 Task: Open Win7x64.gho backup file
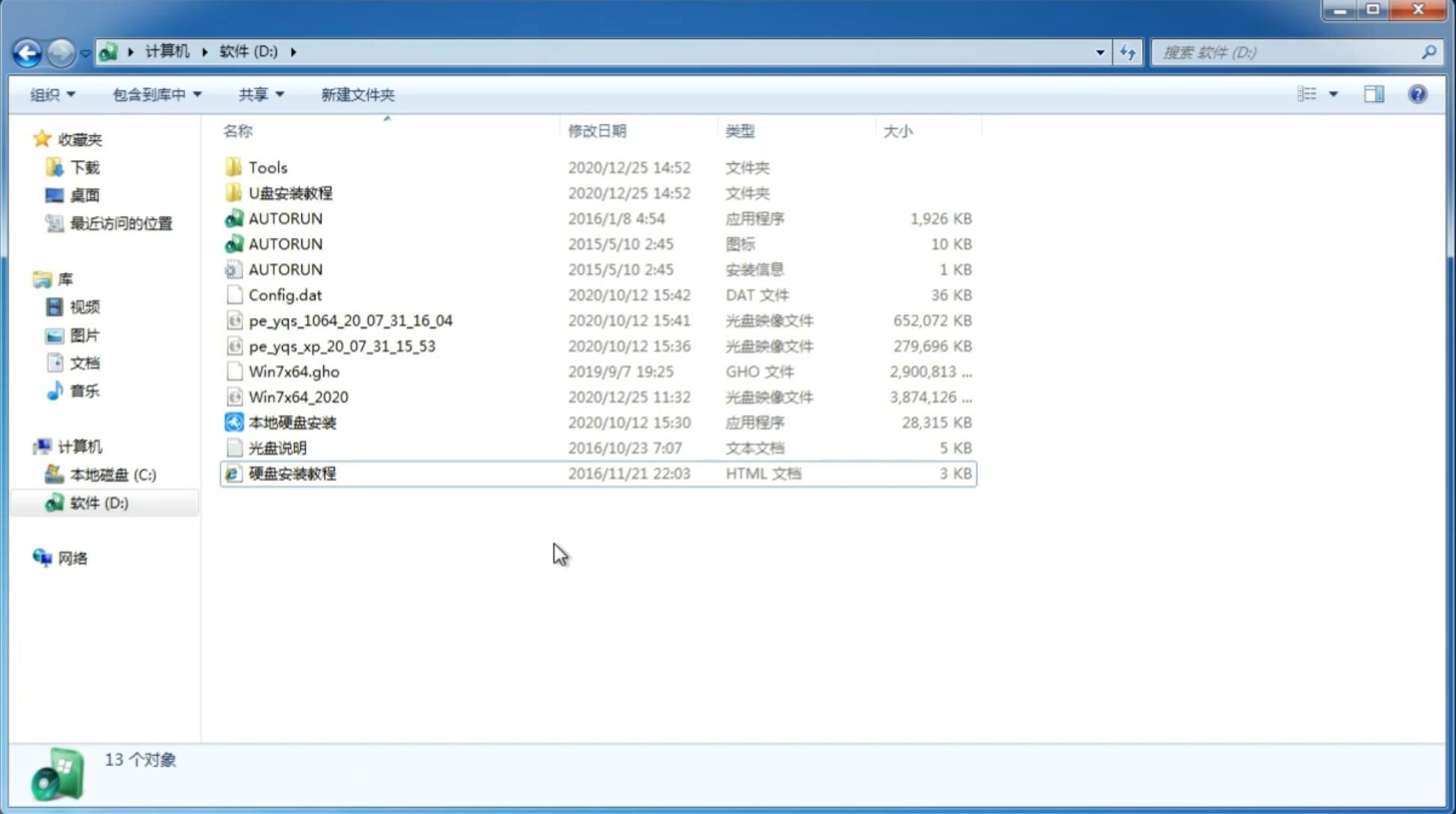click(x=294, y=371)
